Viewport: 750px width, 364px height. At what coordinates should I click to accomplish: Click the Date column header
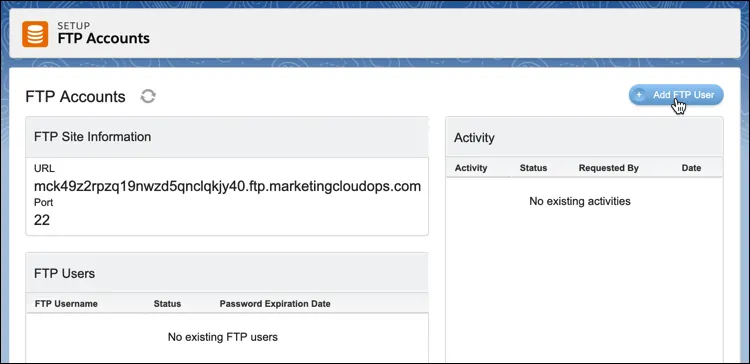point(691,168)
